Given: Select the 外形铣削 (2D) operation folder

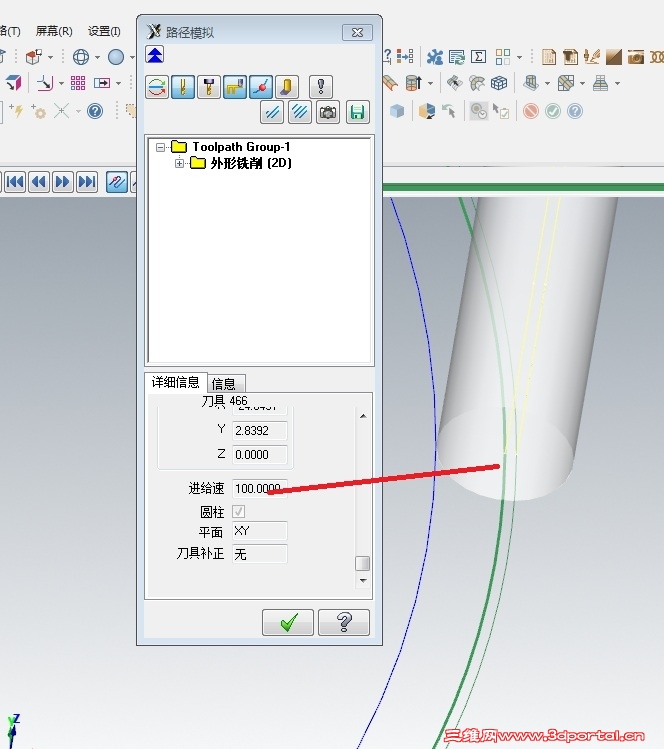Looking at the screenshot, I should tap(251, 163).
